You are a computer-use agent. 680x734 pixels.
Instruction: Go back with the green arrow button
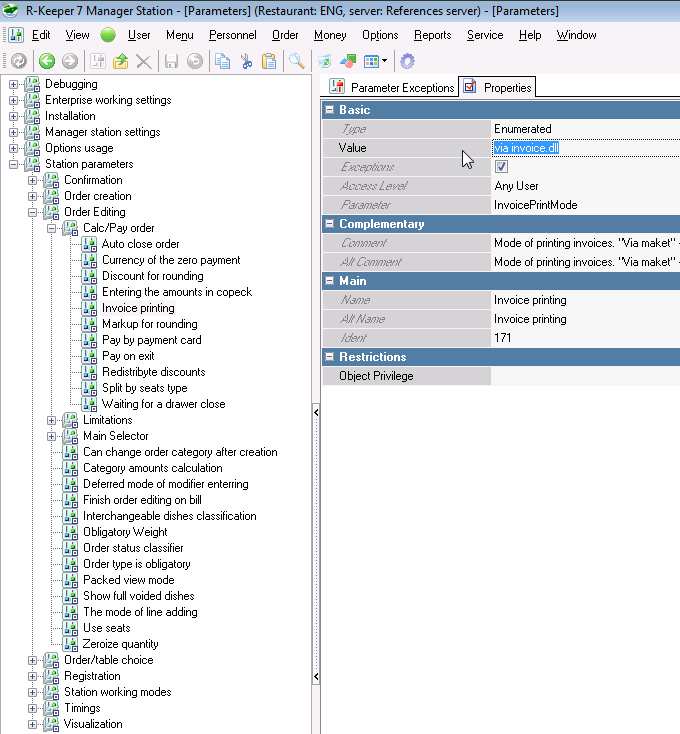pyautogui.click(x=47, y=61)
